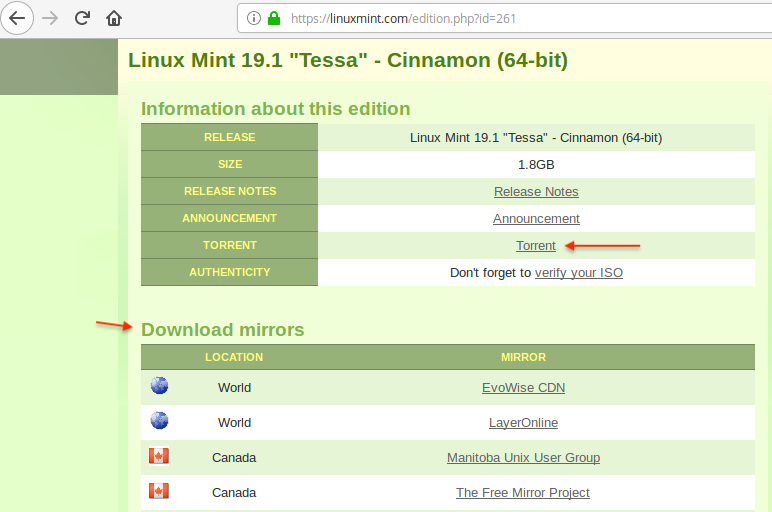
Task: Choose the EvoWise CDN mirror
Action: click(523, 388)
